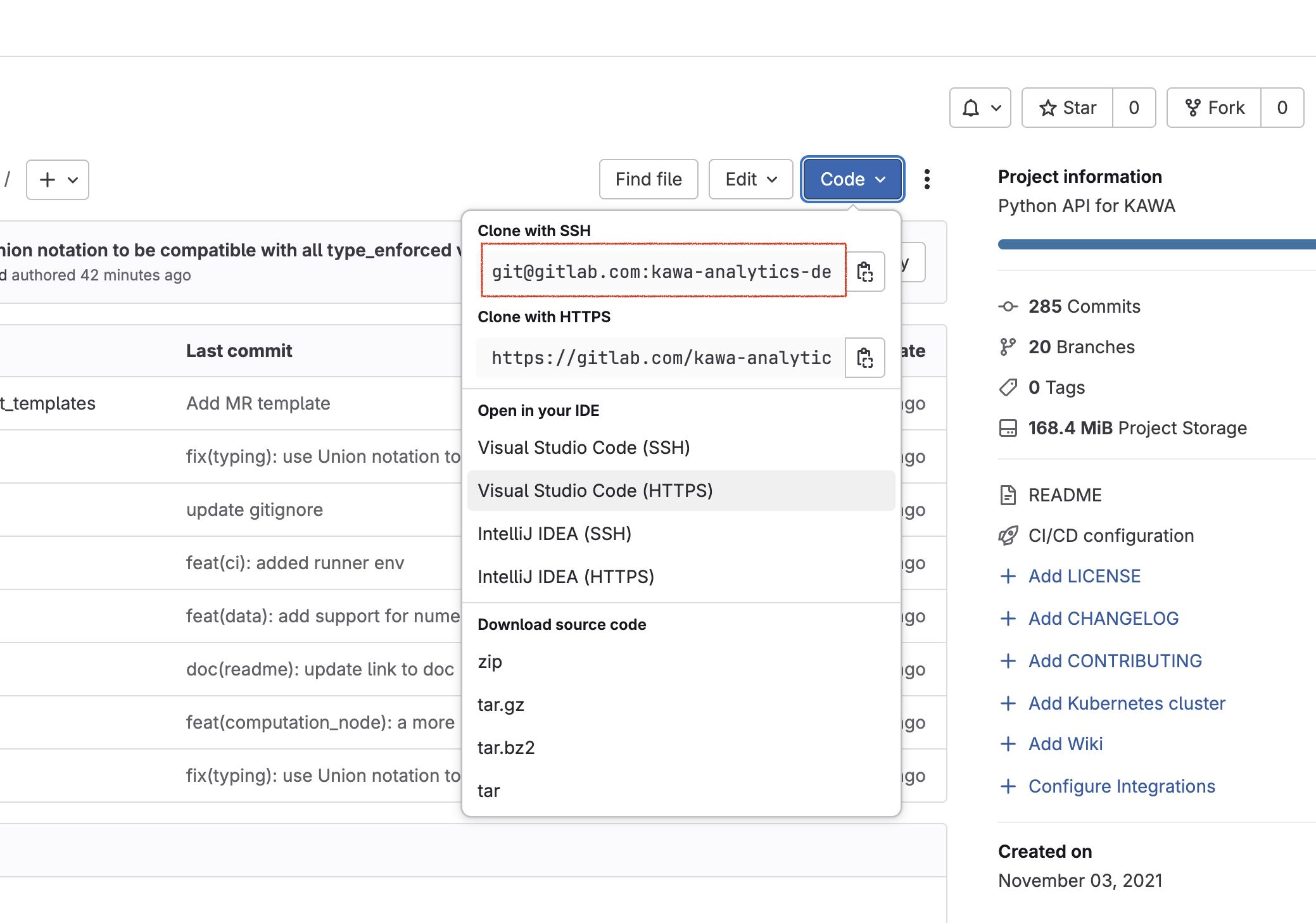Open the notification bell dropdown
Viewport: 1316px width, 923px height.
coord(980,108)
